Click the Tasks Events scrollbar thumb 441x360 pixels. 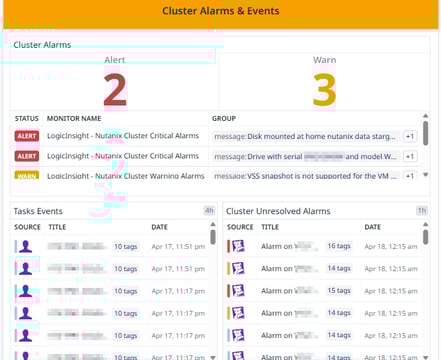click(x=213, y=237)
